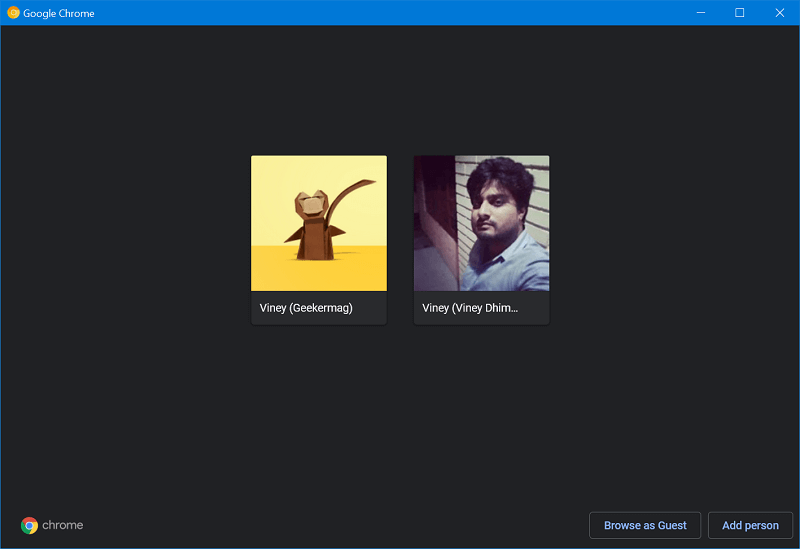This screenshot has width=800, height=549.
Task: Click the 'chrome' wordmark text
Action: [63, 525]
